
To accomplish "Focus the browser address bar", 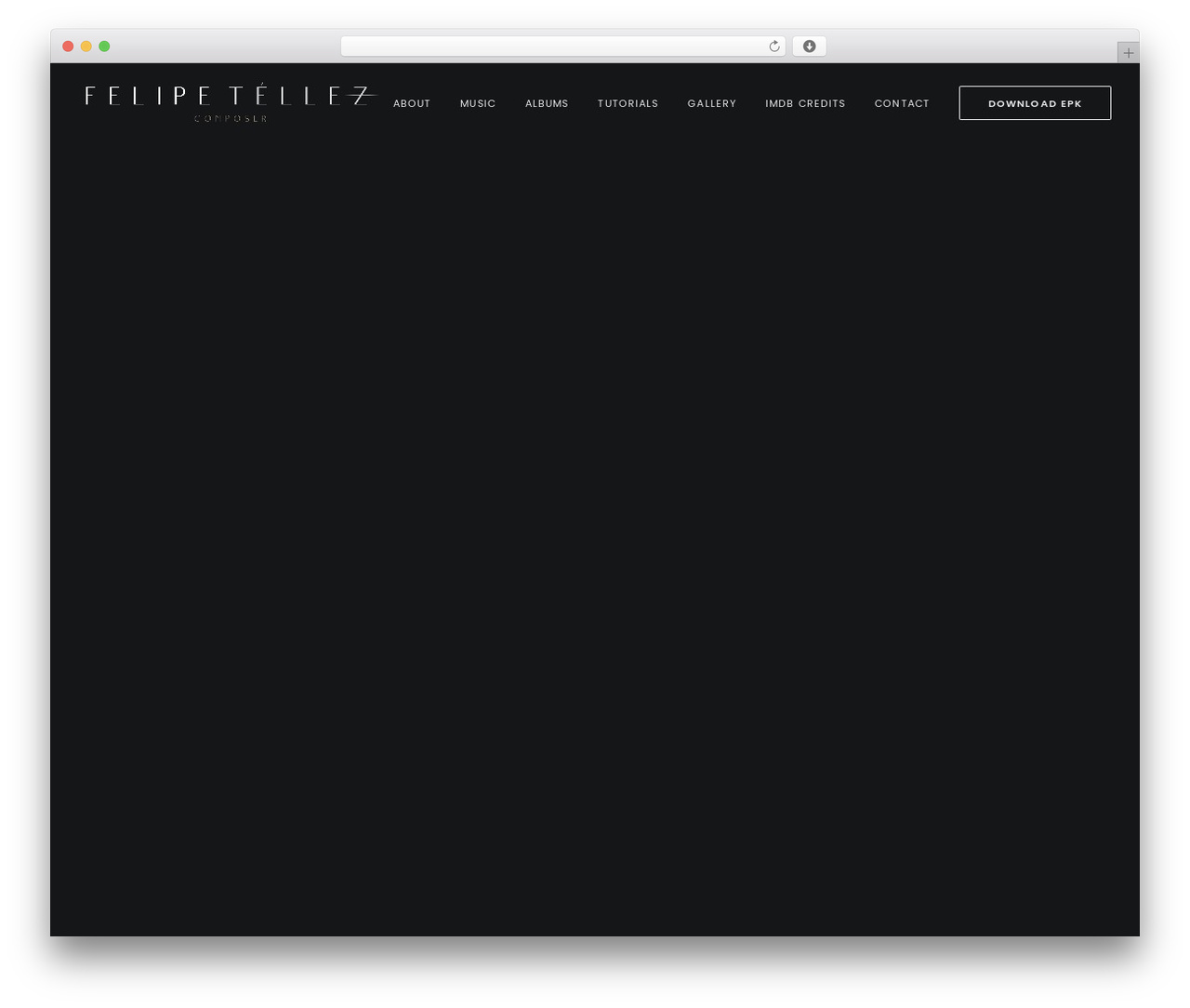I will click(562, 46).
